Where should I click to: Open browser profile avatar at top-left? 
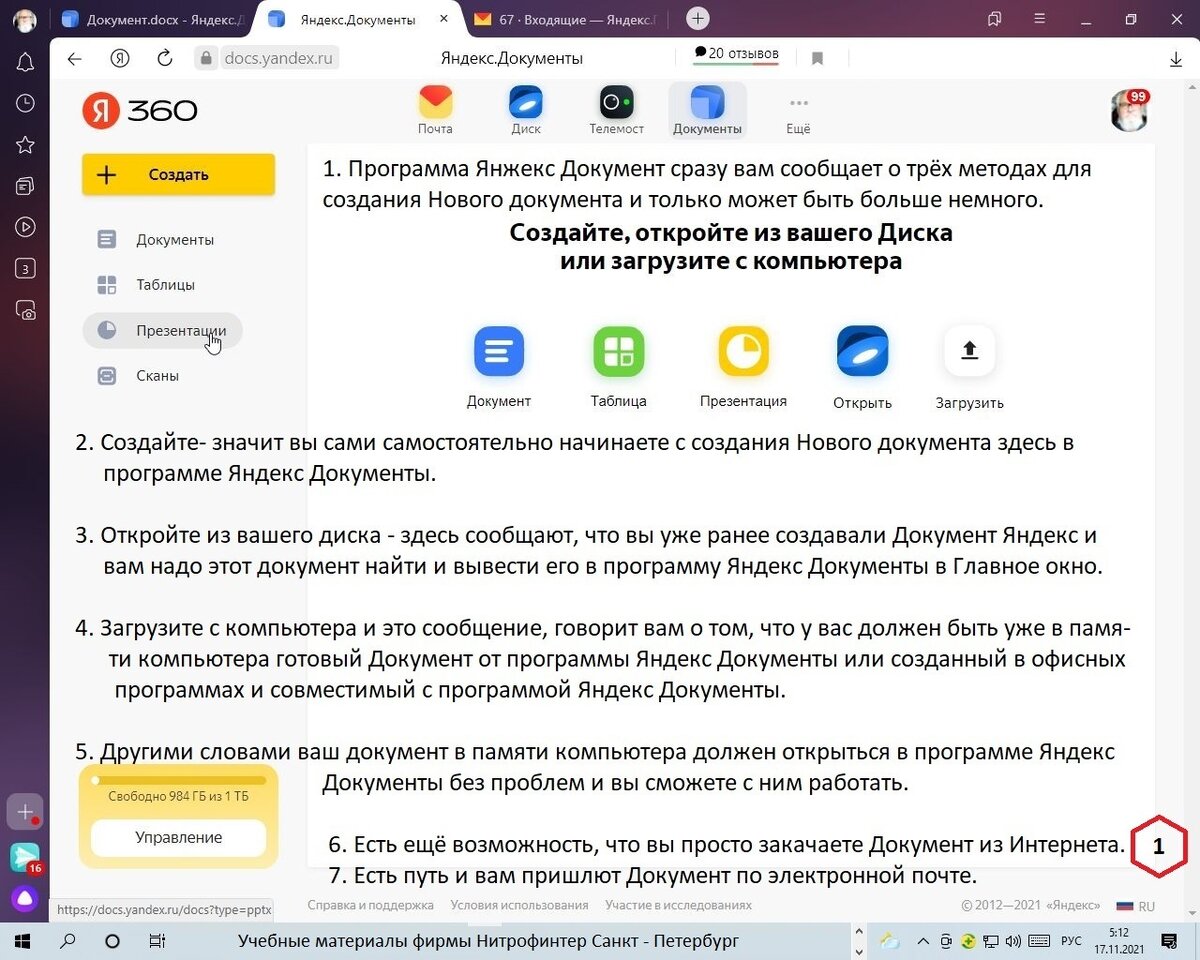(25, 19)
